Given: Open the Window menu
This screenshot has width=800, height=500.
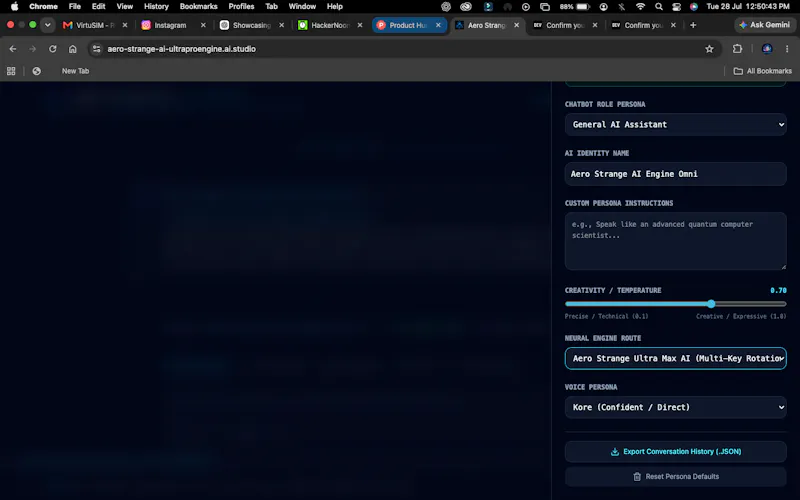Looking at the screenshot, I should coord(302,7).
